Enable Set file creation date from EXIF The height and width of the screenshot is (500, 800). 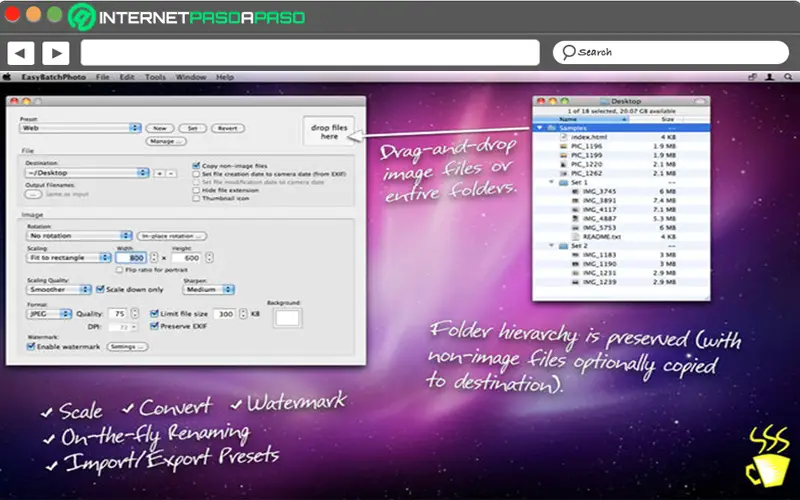pos(196,174)
